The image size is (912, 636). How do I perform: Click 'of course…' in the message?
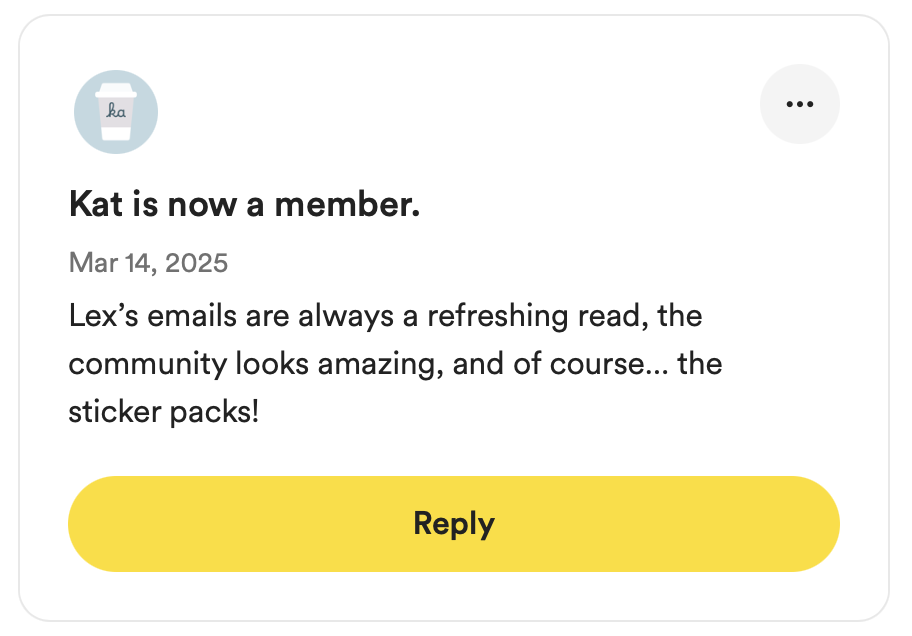tap(590, 364)
